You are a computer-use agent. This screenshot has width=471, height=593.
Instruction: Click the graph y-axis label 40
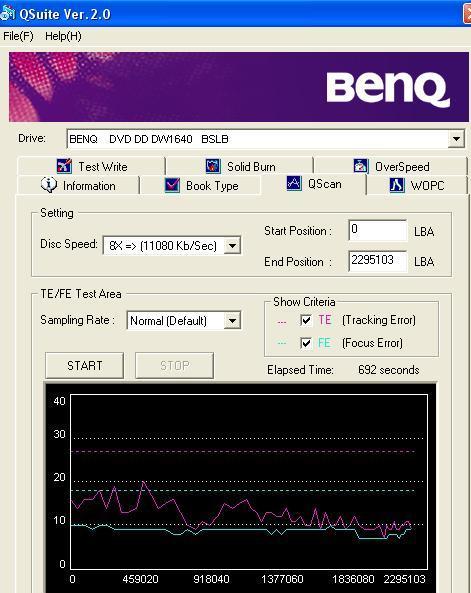(x=59, y=401)
